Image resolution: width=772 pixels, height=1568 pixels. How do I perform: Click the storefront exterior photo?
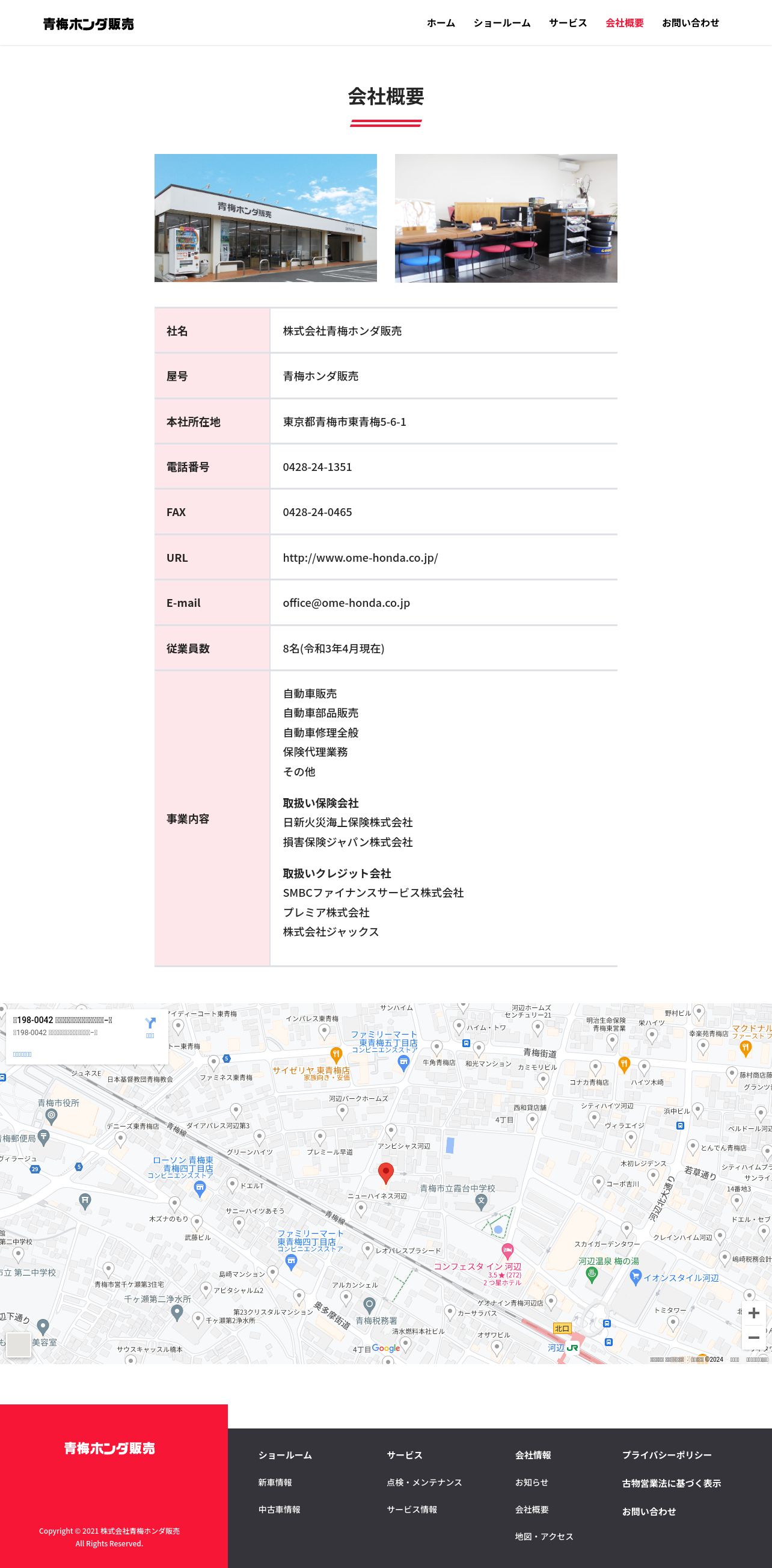coord(265,218)
